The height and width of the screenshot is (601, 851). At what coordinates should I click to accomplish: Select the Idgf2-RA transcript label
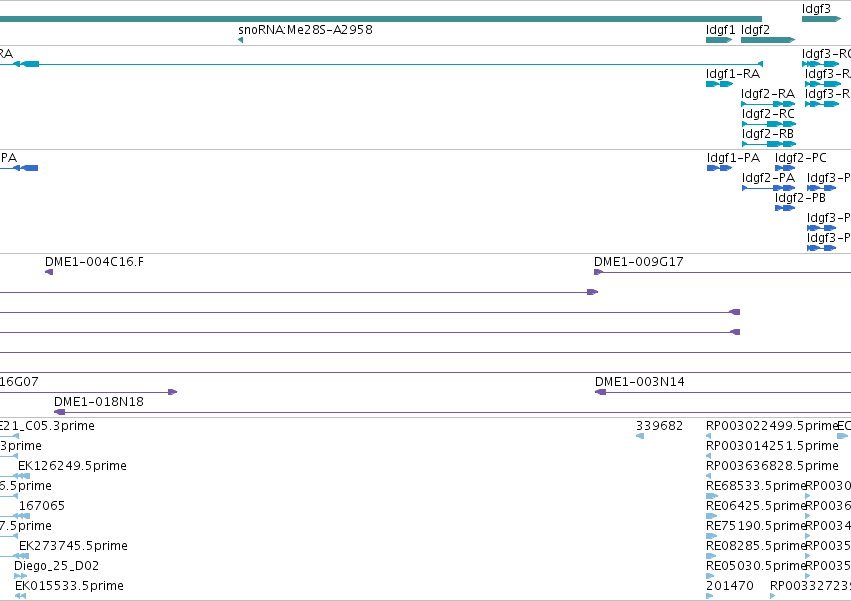pos(768,94)
